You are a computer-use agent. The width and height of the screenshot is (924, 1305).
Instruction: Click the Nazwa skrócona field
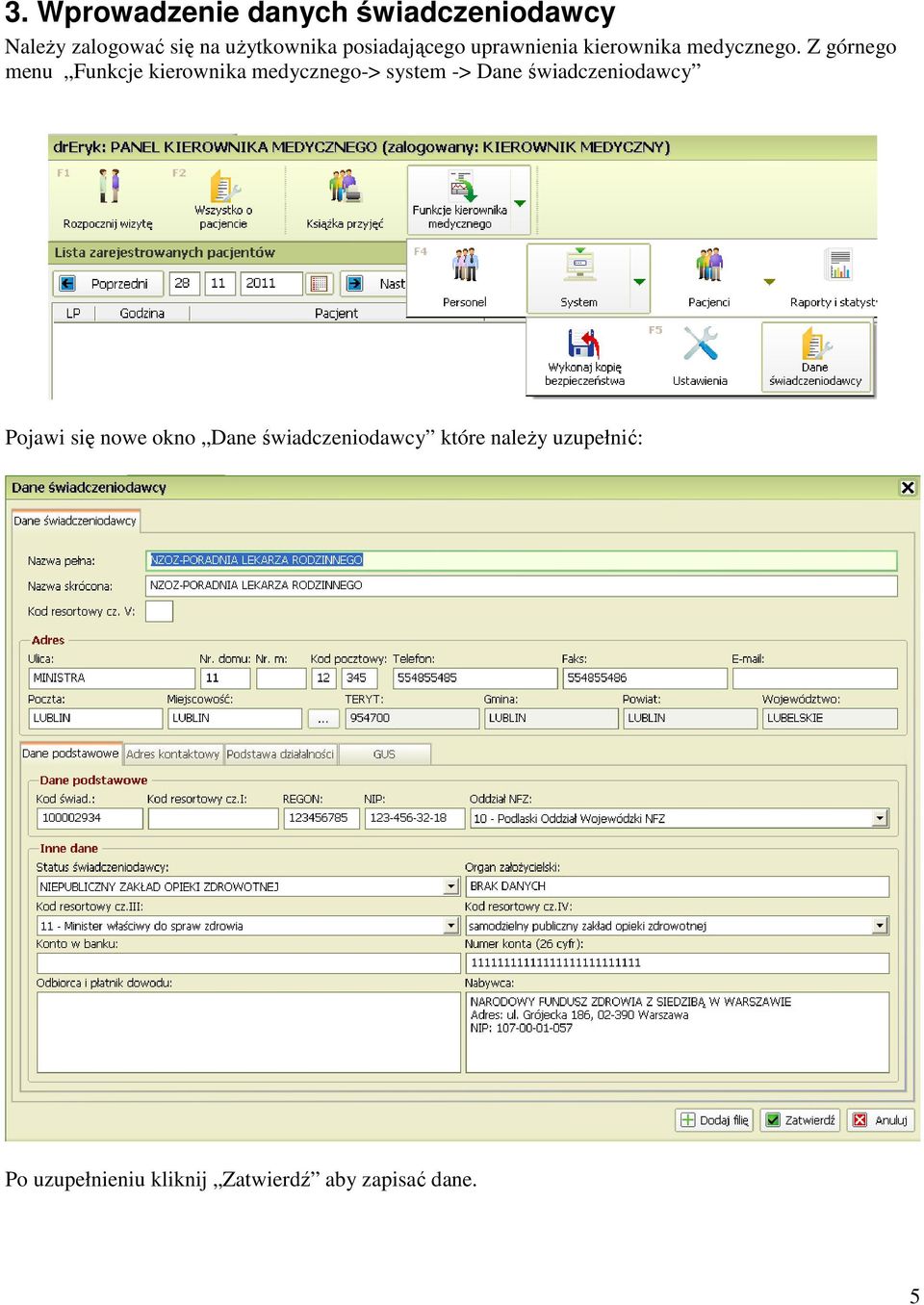522,585
